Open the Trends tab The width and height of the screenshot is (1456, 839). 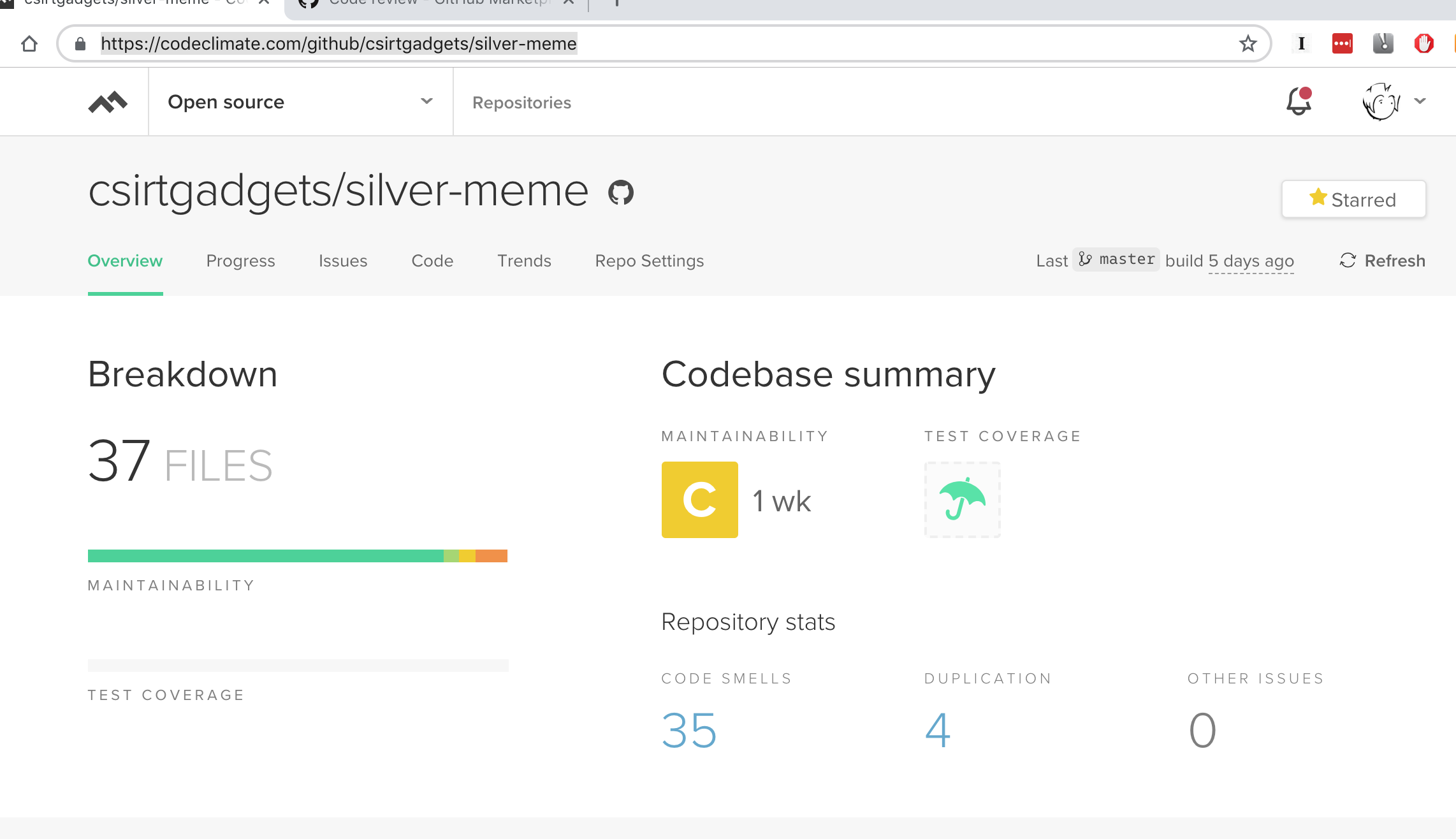click(524, 261)
